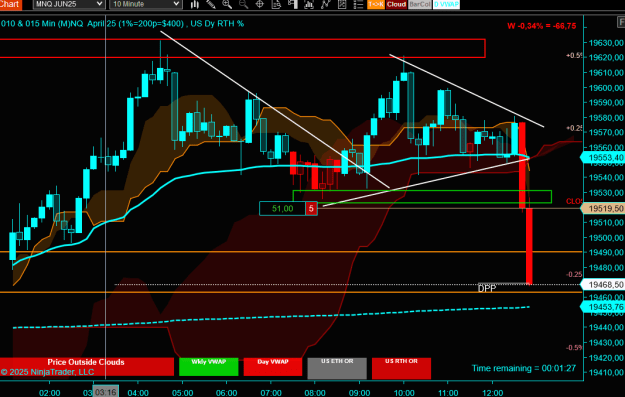Viewport: 625px width, 397px height.
Task: Toggle the D VWAP button
Action: [x=446, y=4]
